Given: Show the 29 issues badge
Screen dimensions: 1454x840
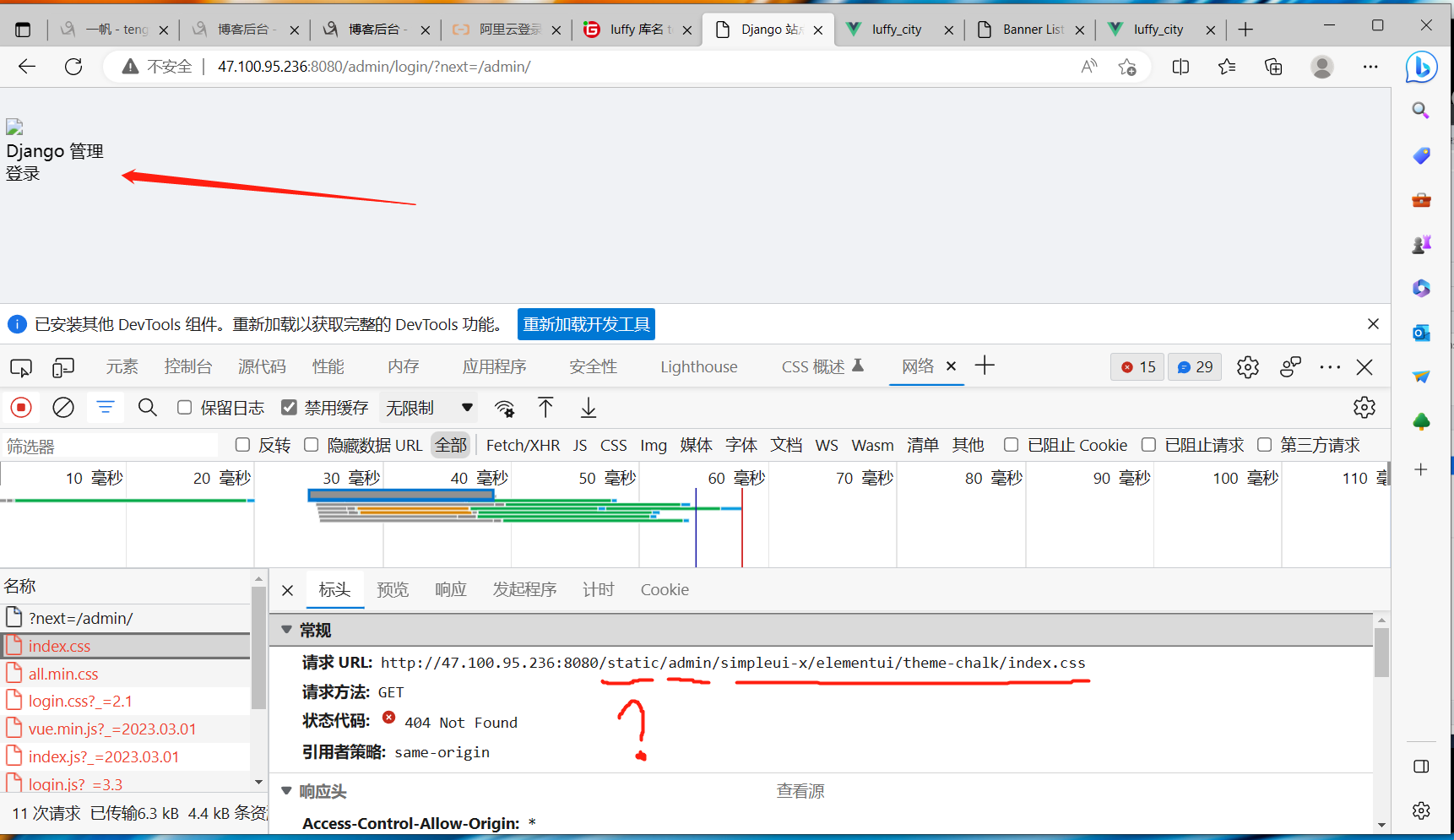Looking at the screenshot, I should pyautogui.click(x=1195, y=367).
